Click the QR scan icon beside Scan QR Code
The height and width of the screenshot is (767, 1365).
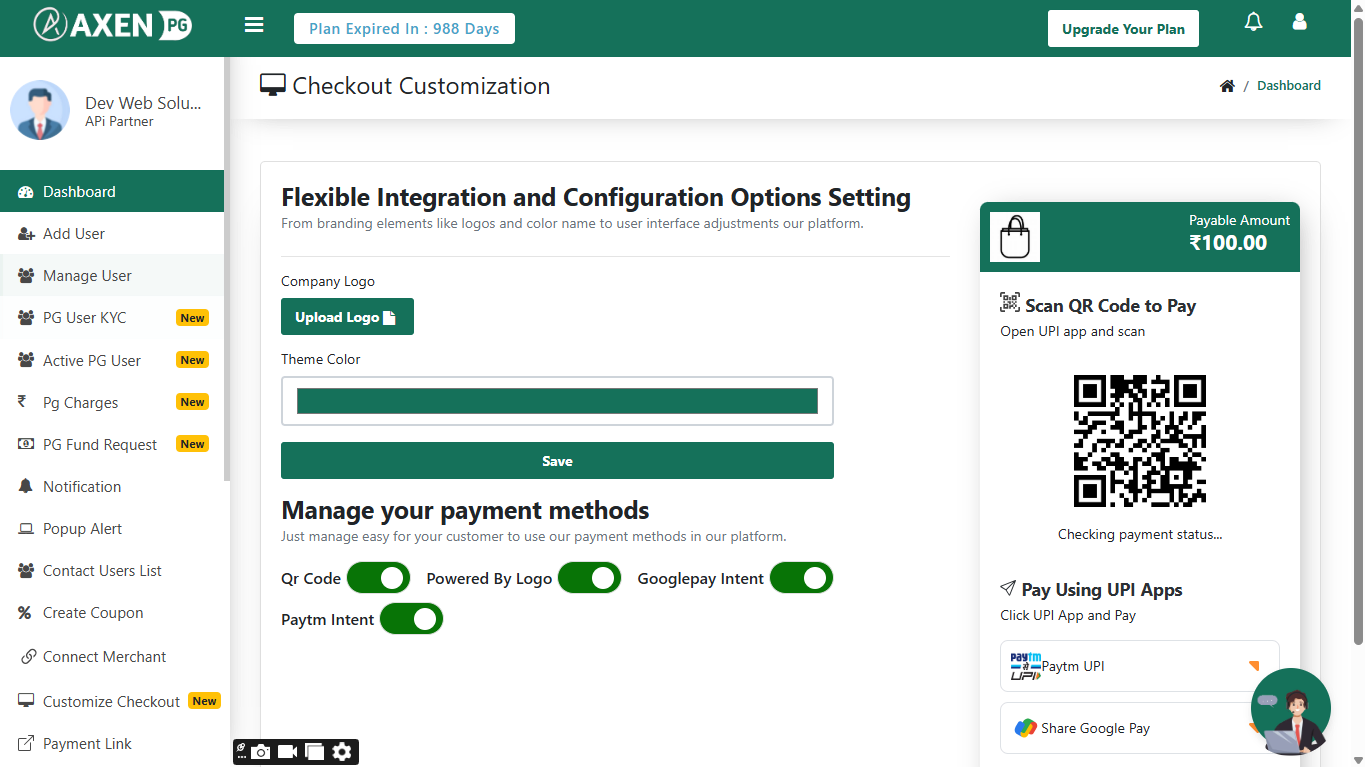tap(1010, 303)
